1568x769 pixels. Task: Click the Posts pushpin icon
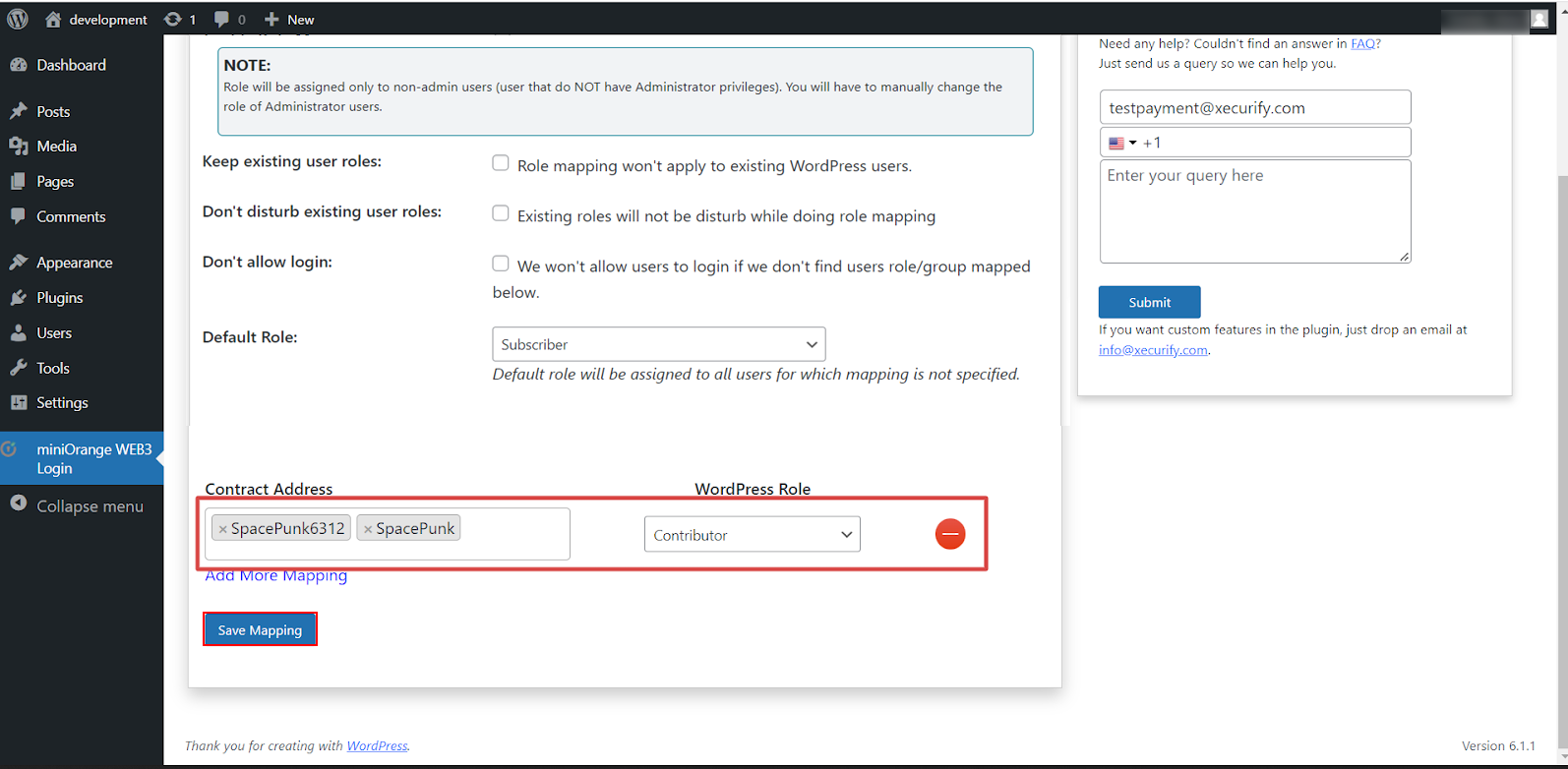(x=19, y=111)
